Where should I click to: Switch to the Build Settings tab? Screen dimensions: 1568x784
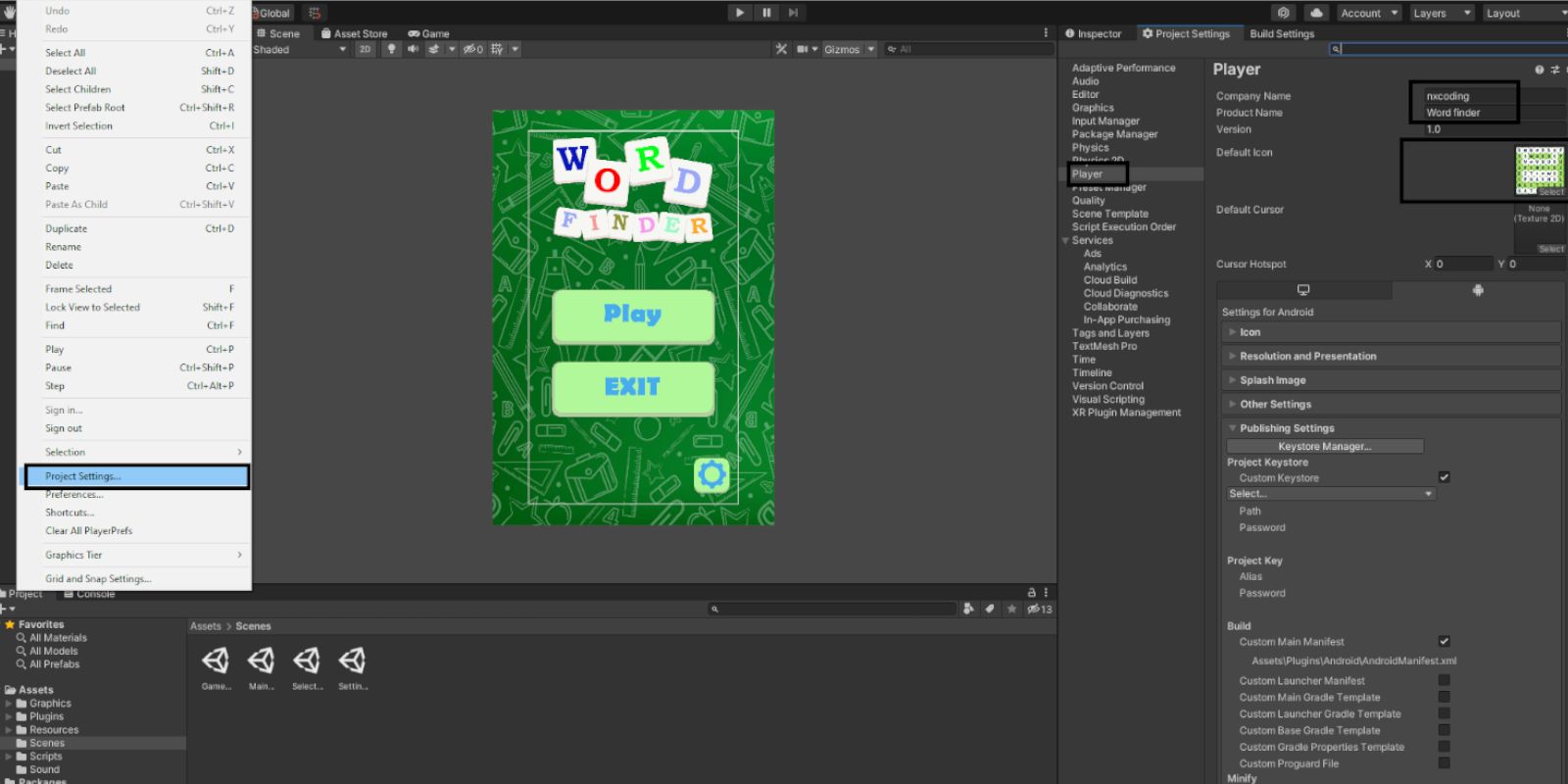(1281, 33)
